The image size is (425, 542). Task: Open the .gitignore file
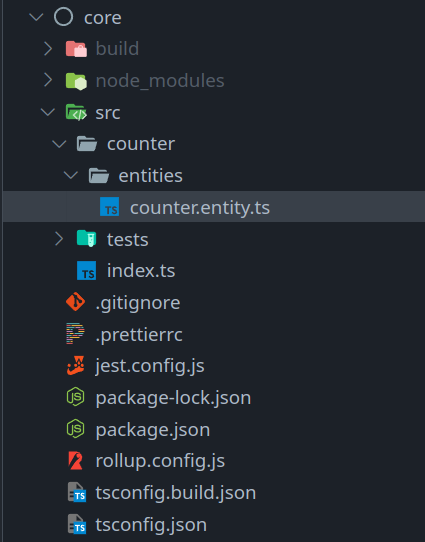point(138,303)
